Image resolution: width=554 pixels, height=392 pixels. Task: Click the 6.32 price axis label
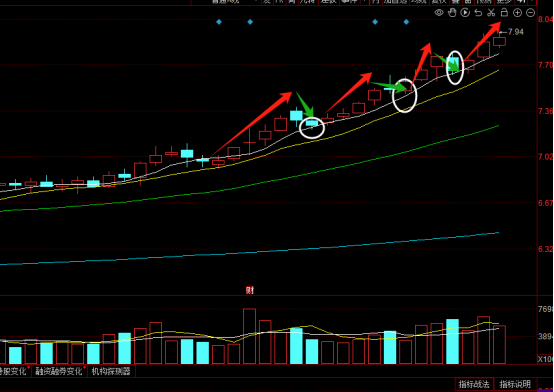coord(546,249)
